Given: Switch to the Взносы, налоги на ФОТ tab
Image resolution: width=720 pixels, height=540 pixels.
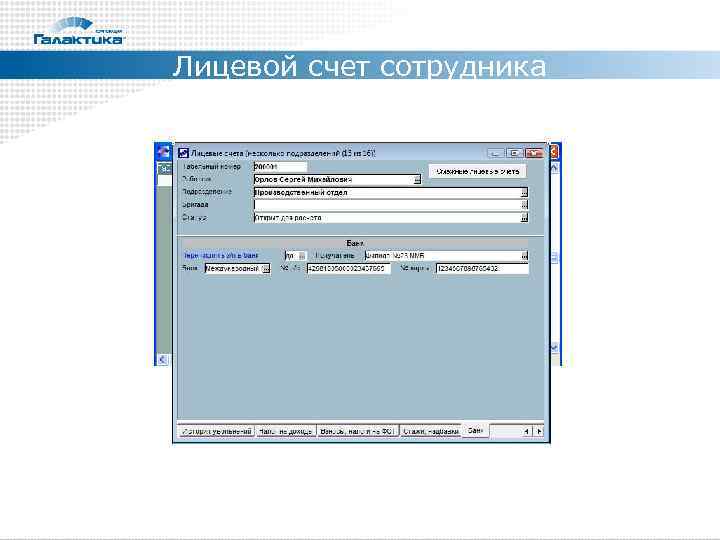Looking at the screenshot, I should point(357,431).
